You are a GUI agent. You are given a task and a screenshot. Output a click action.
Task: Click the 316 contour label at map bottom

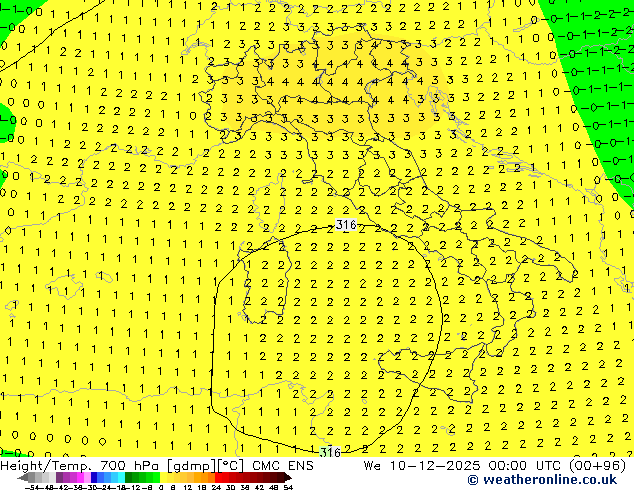coord(330,452)
